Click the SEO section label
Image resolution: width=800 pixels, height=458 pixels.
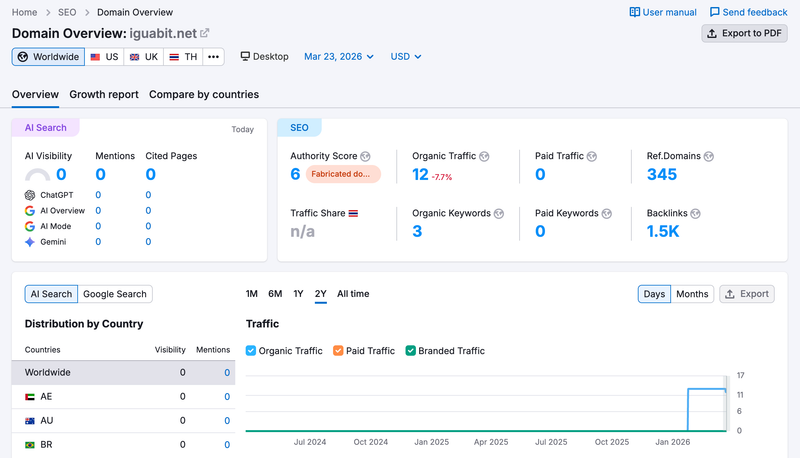pyautogui.click(x=299, y=128)
